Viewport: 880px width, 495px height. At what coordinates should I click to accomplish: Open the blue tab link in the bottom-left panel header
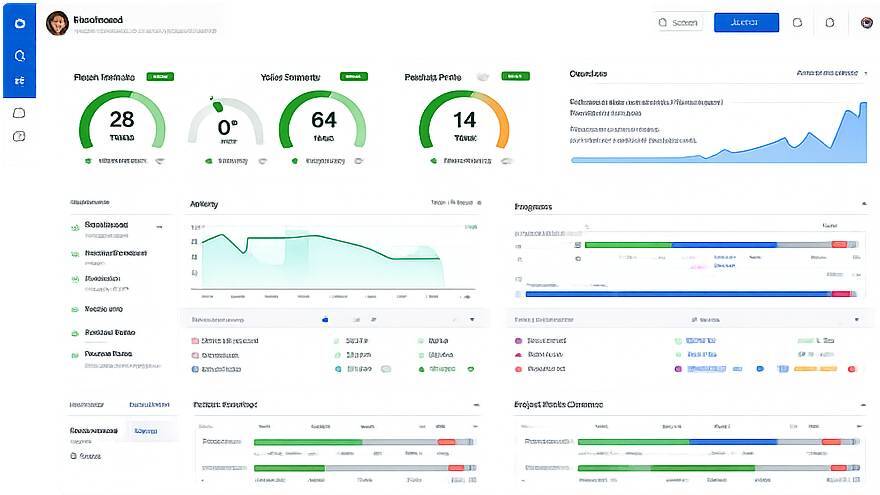coord(149,405)
